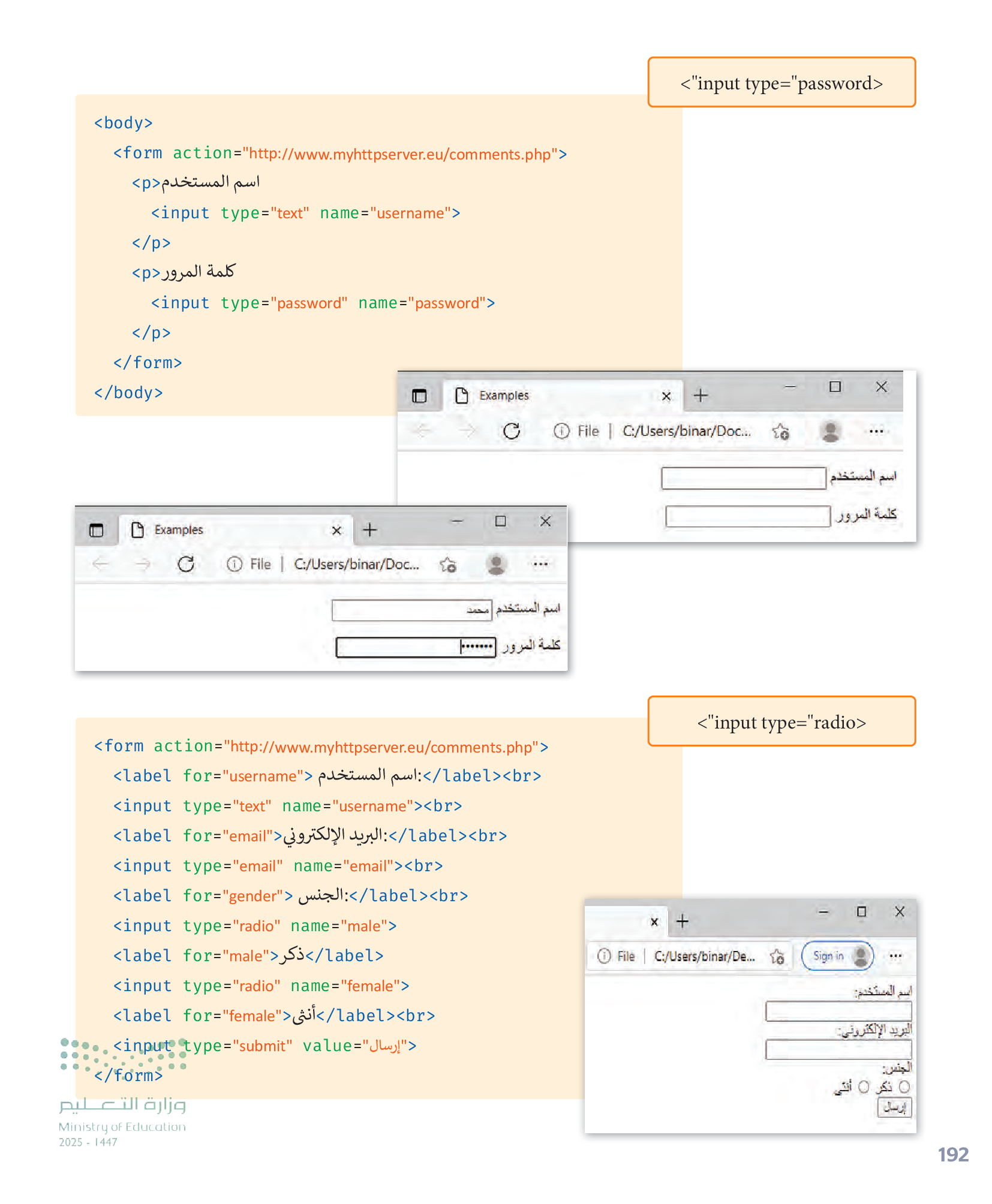Open three-dots menu beside the Sign in button
Screen dimensions: 992x1204
pos(895,956)
